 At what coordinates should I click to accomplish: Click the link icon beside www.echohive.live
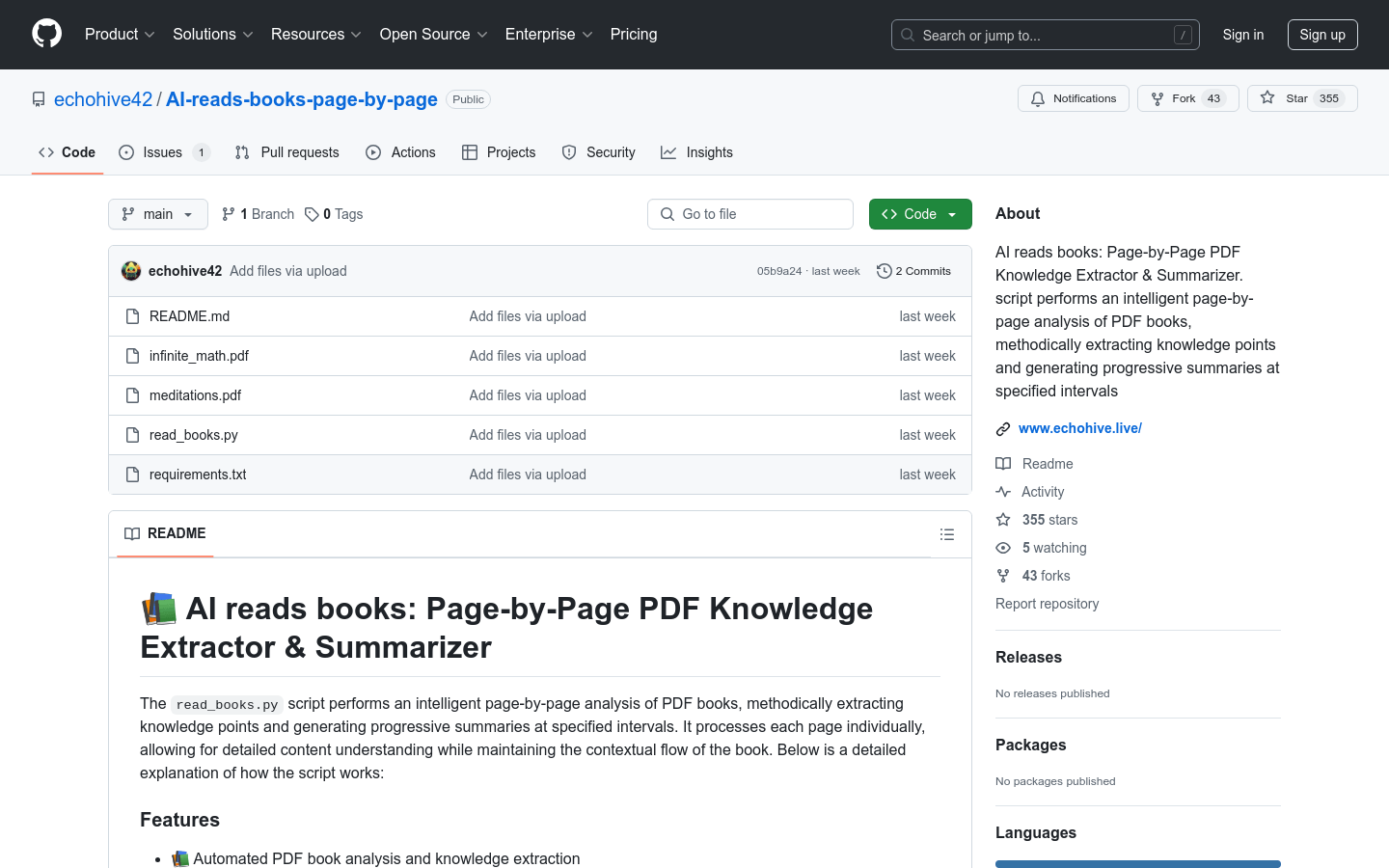pyautogui.click(x=1003, y=428)
